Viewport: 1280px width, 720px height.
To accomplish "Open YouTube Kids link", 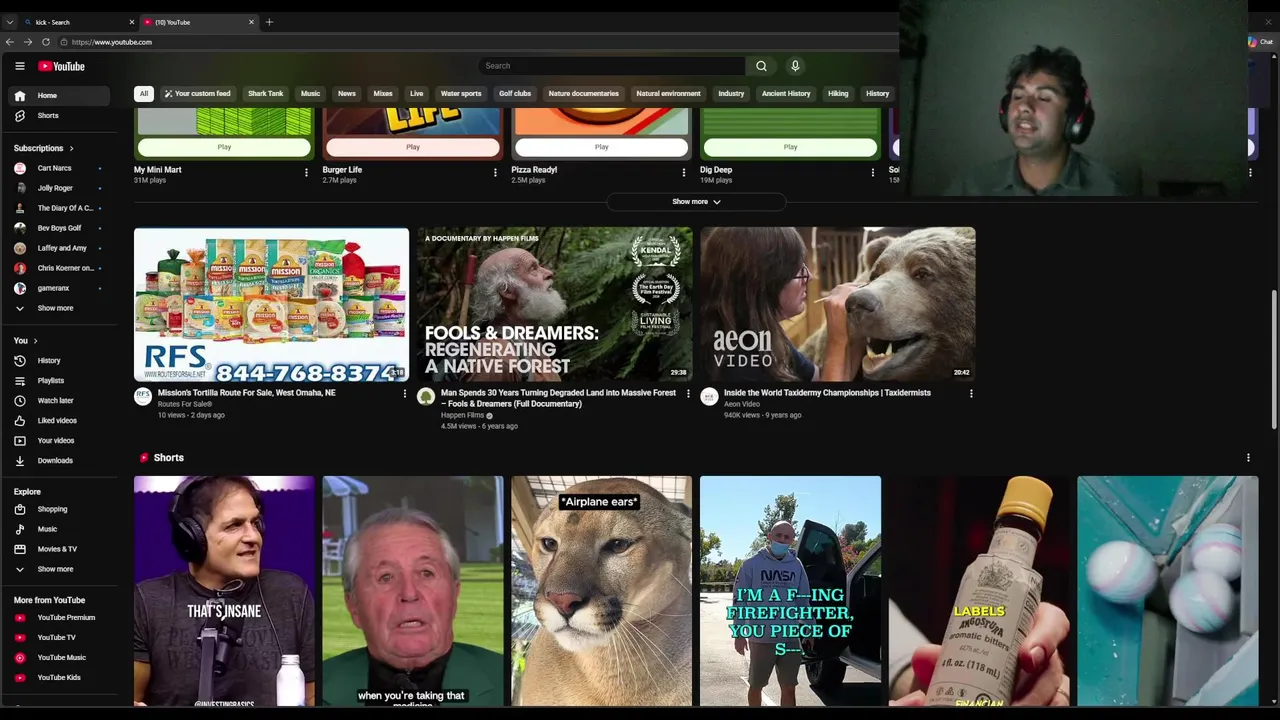I will pyautogui.click(x=59, y=678).
